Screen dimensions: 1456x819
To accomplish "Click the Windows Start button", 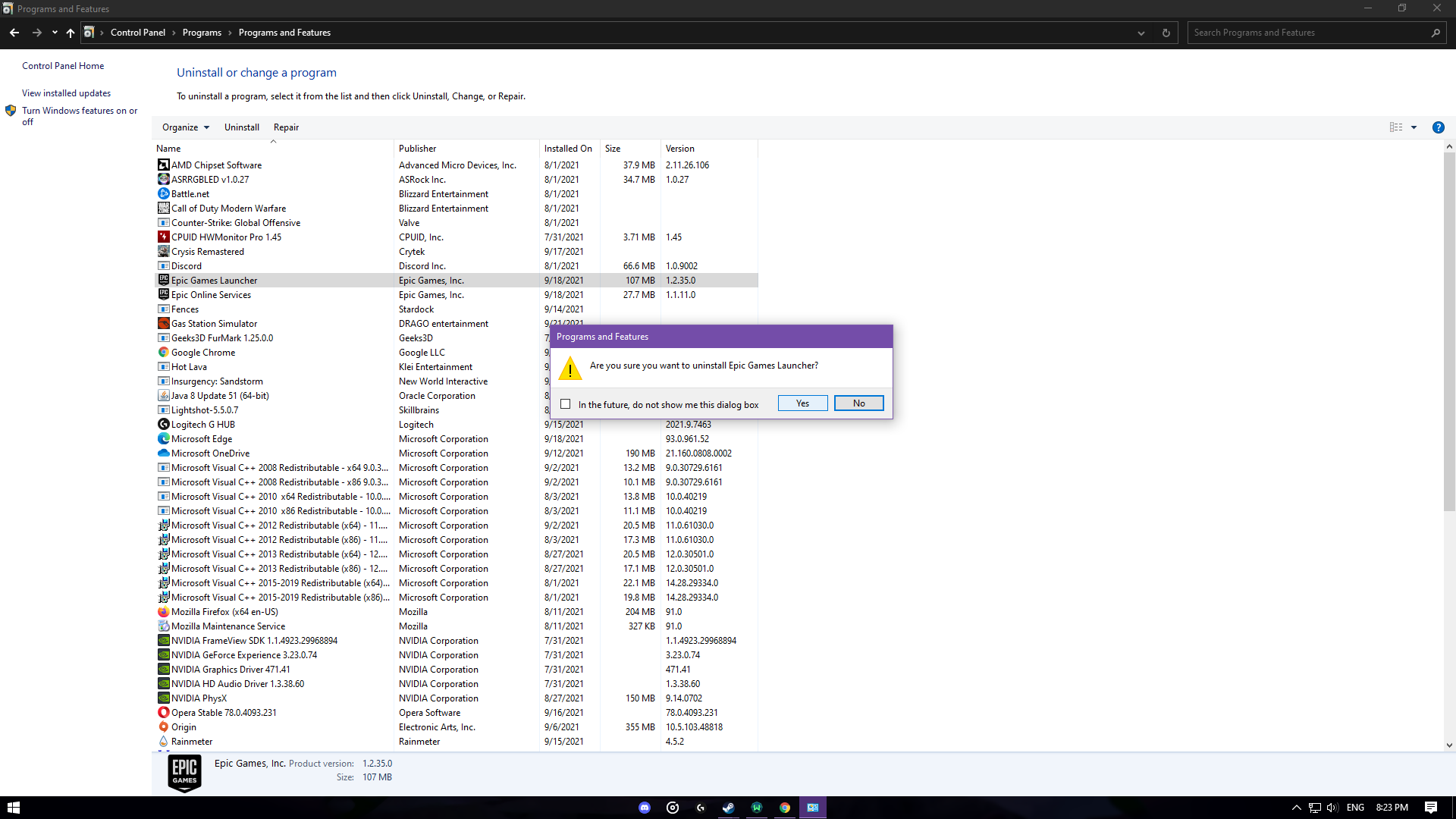I will (x=13, y=808).
